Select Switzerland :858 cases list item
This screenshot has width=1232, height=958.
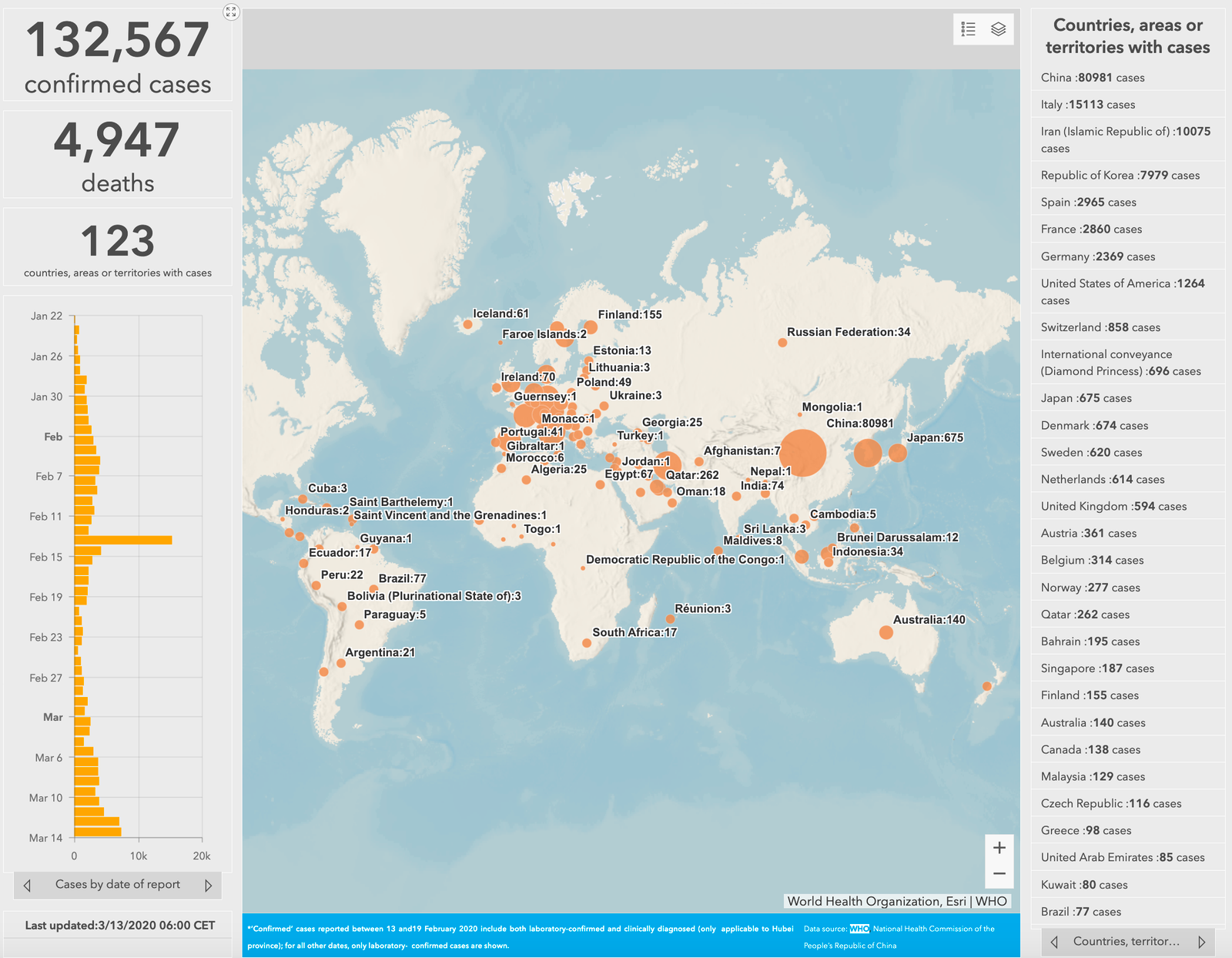1100,327
